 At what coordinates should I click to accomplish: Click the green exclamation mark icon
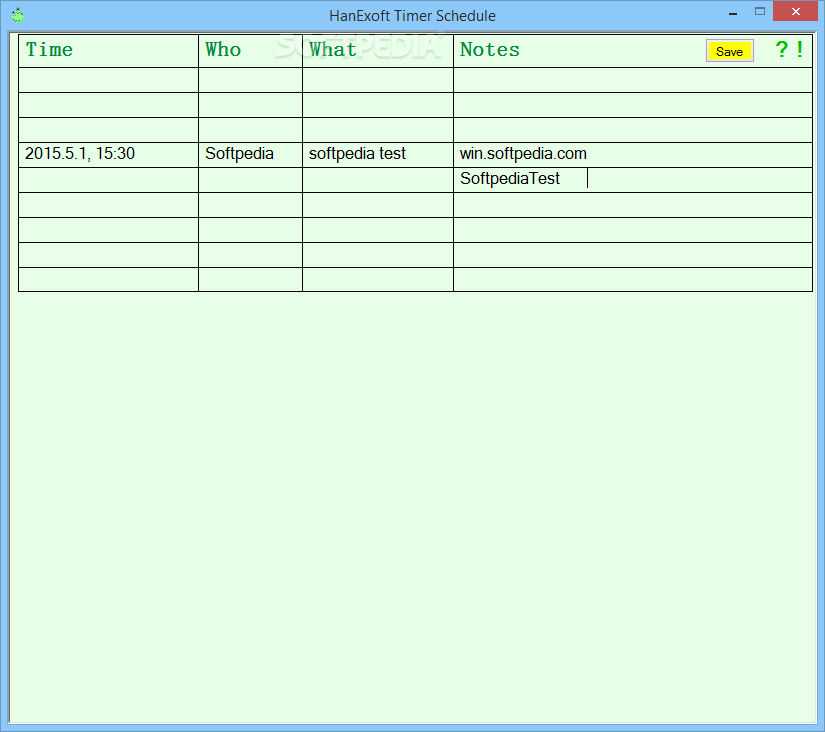pos(799,49)
